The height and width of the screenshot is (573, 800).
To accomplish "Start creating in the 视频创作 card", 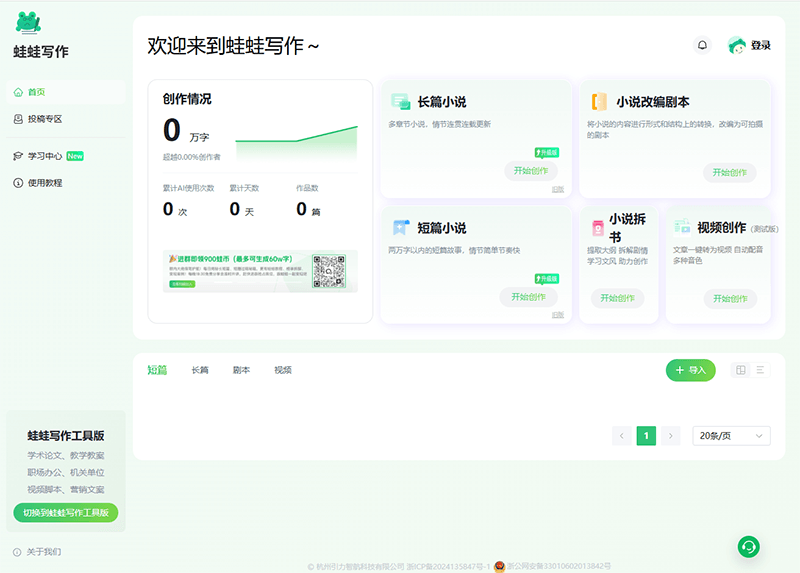I will (x=729, y=298).
